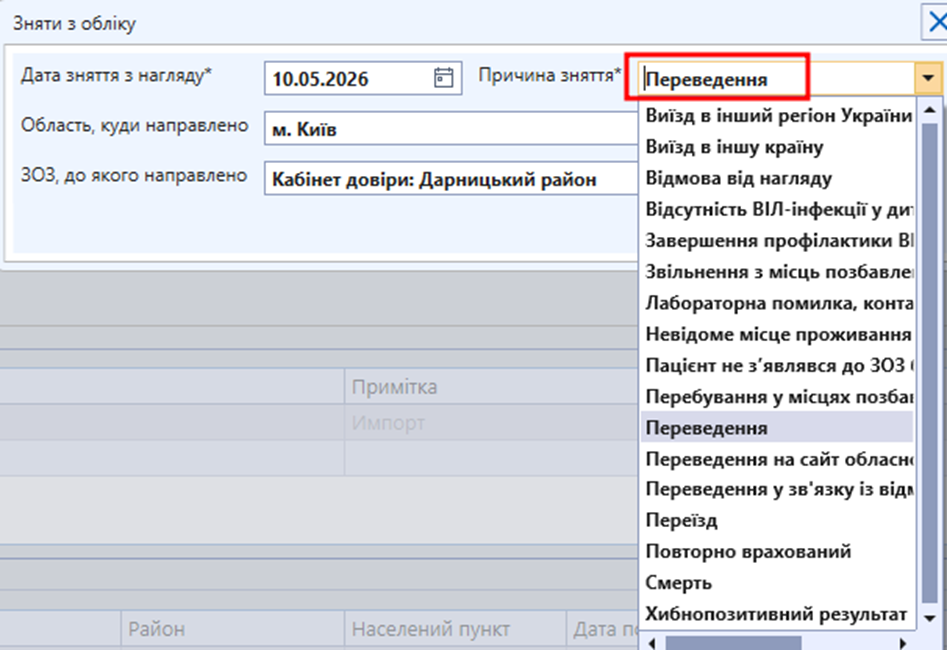This screenshot has width=947, height=650.
Task: Choose Переведення на сайт обласного option
Action: [778, 459]
